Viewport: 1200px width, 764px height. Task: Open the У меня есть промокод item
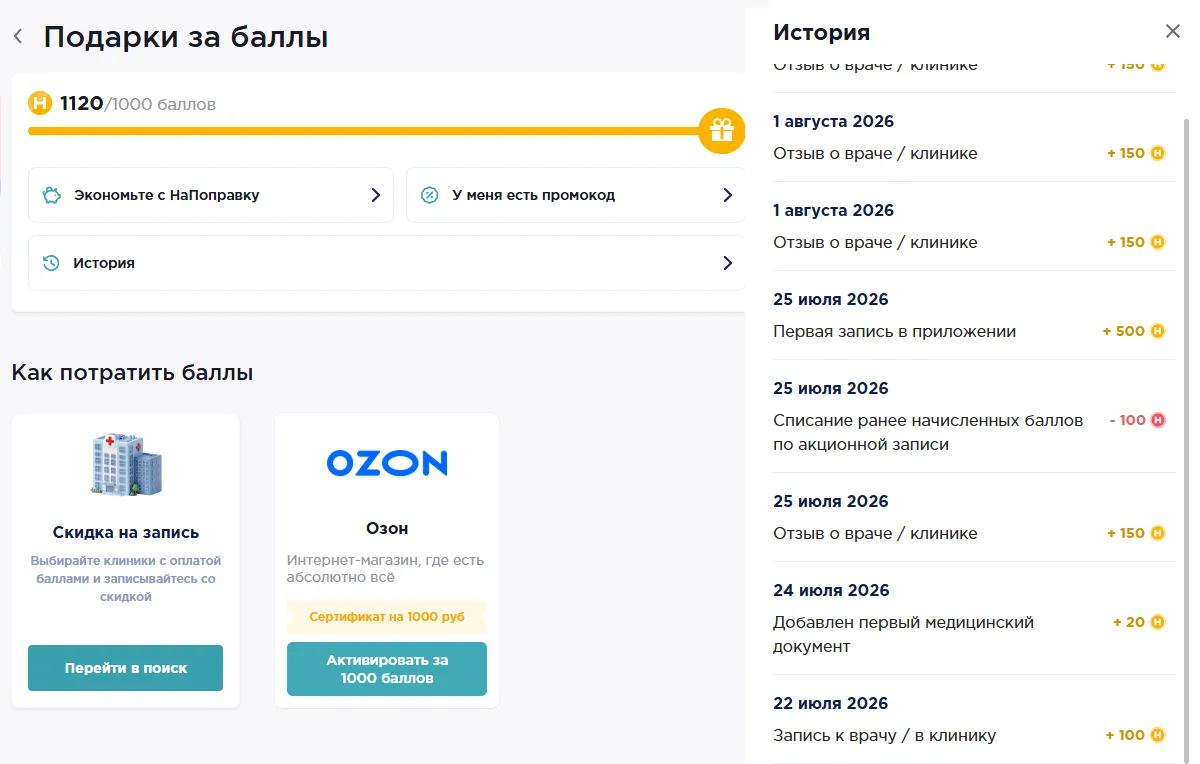[x=576, y=195]
